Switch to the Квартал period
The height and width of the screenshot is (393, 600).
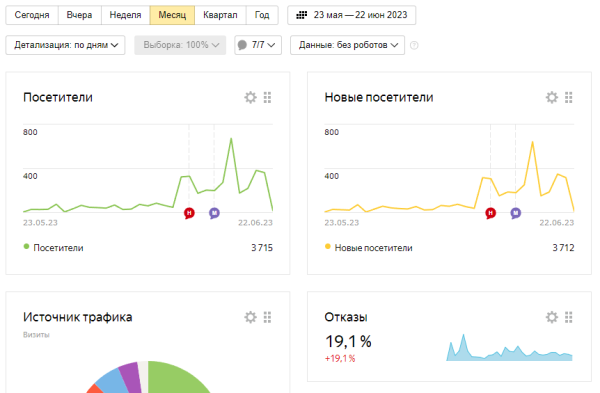220,15
